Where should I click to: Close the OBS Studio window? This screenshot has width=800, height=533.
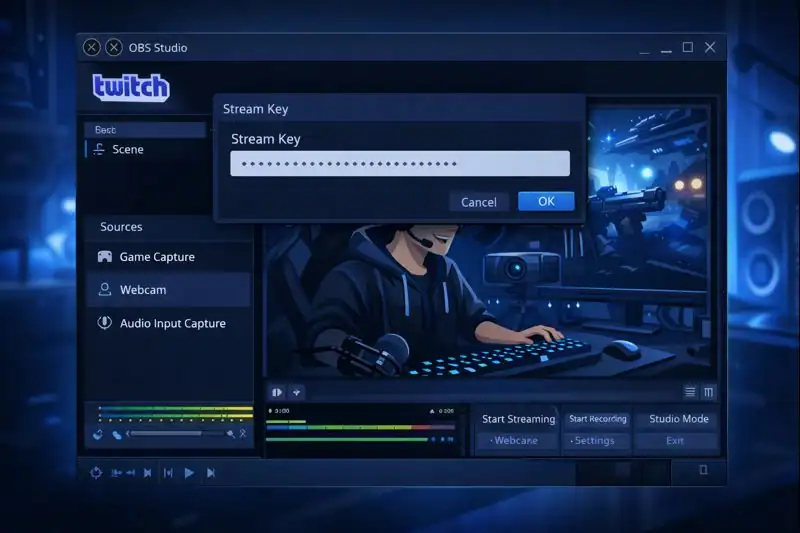coord(710,47)
